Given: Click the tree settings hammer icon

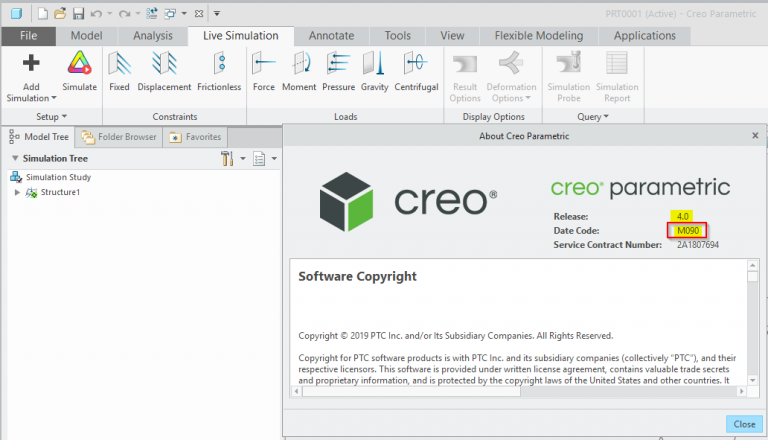Looking at the screenshot, I should (227, 158).
